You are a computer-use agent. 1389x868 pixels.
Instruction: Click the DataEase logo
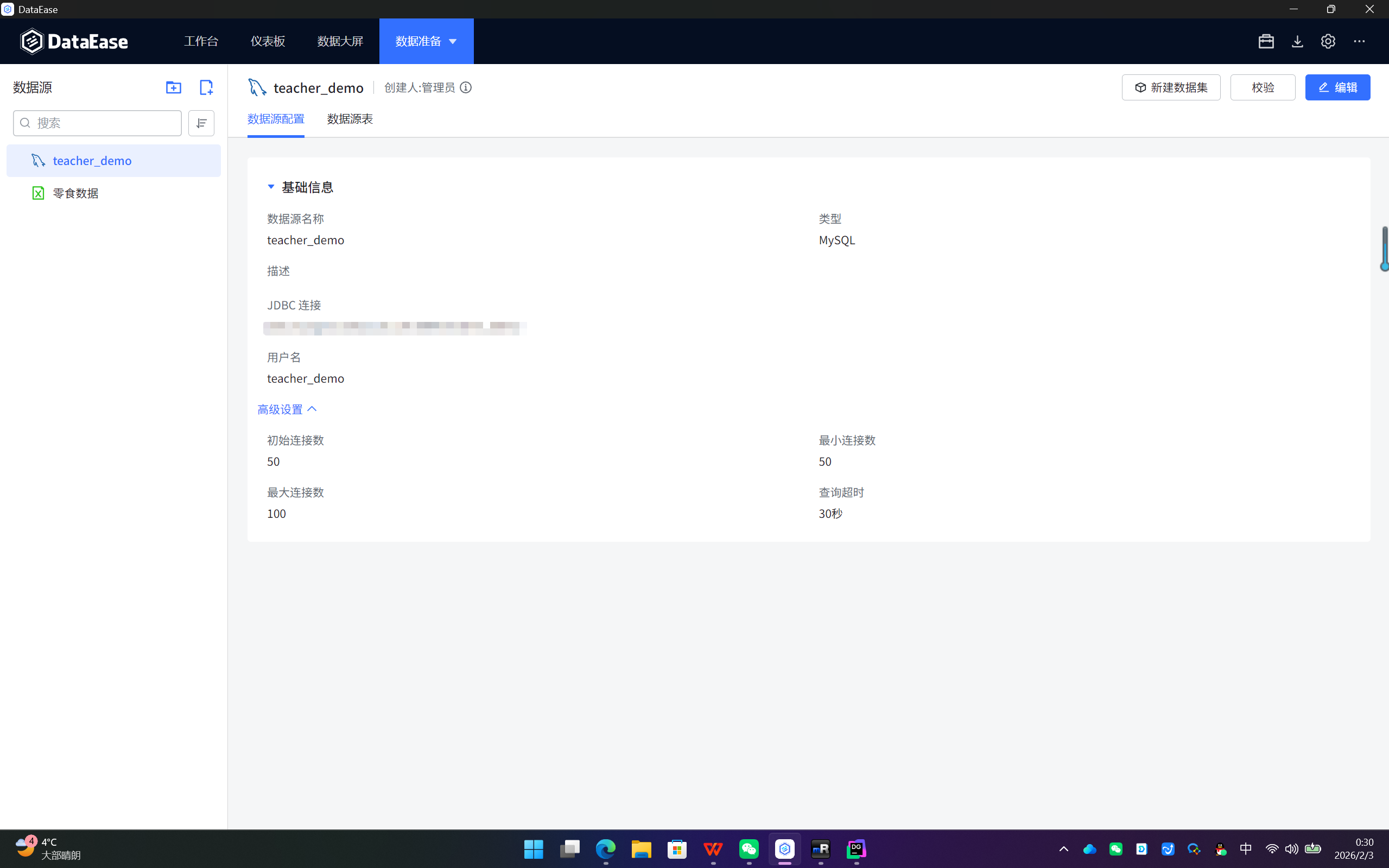(x=74, y=41)
